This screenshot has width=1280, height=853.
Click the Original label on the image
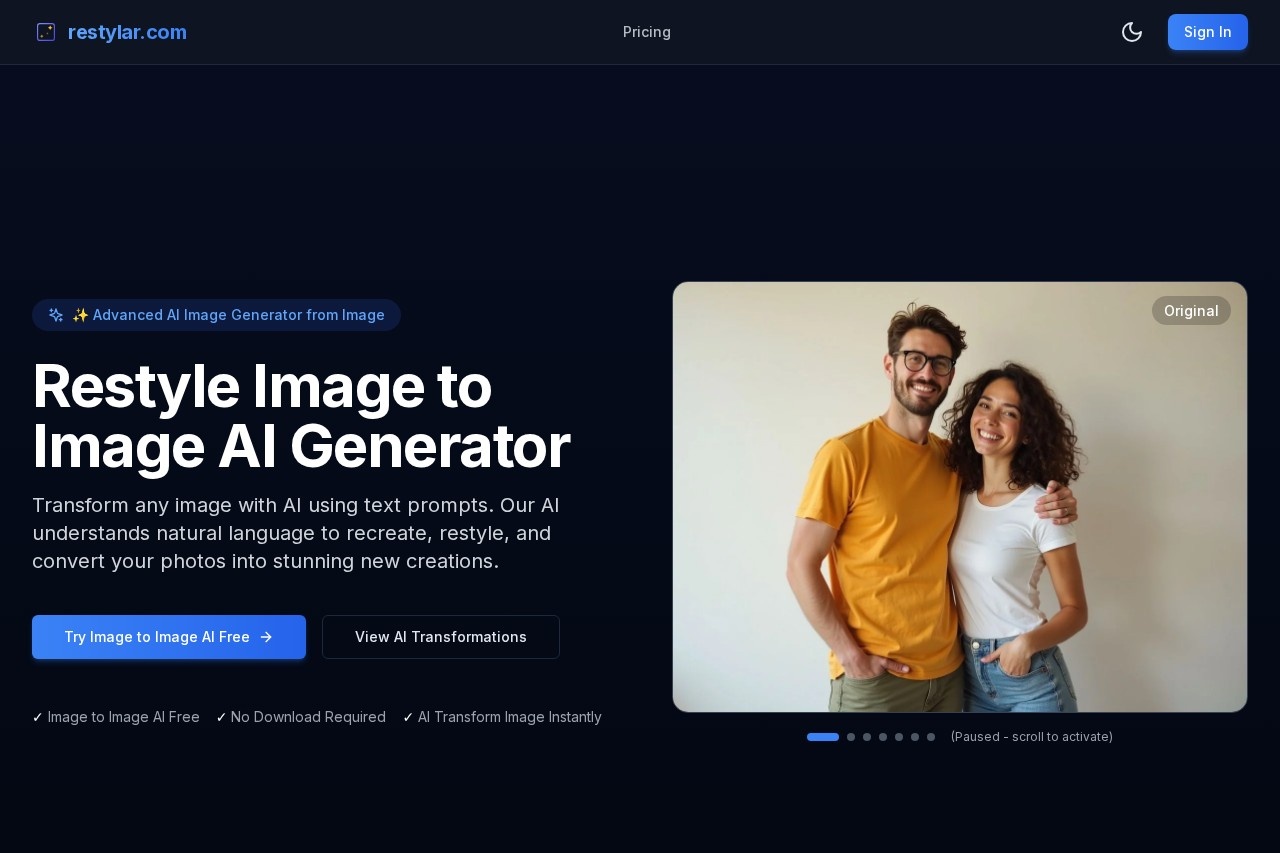(1190, 311)
